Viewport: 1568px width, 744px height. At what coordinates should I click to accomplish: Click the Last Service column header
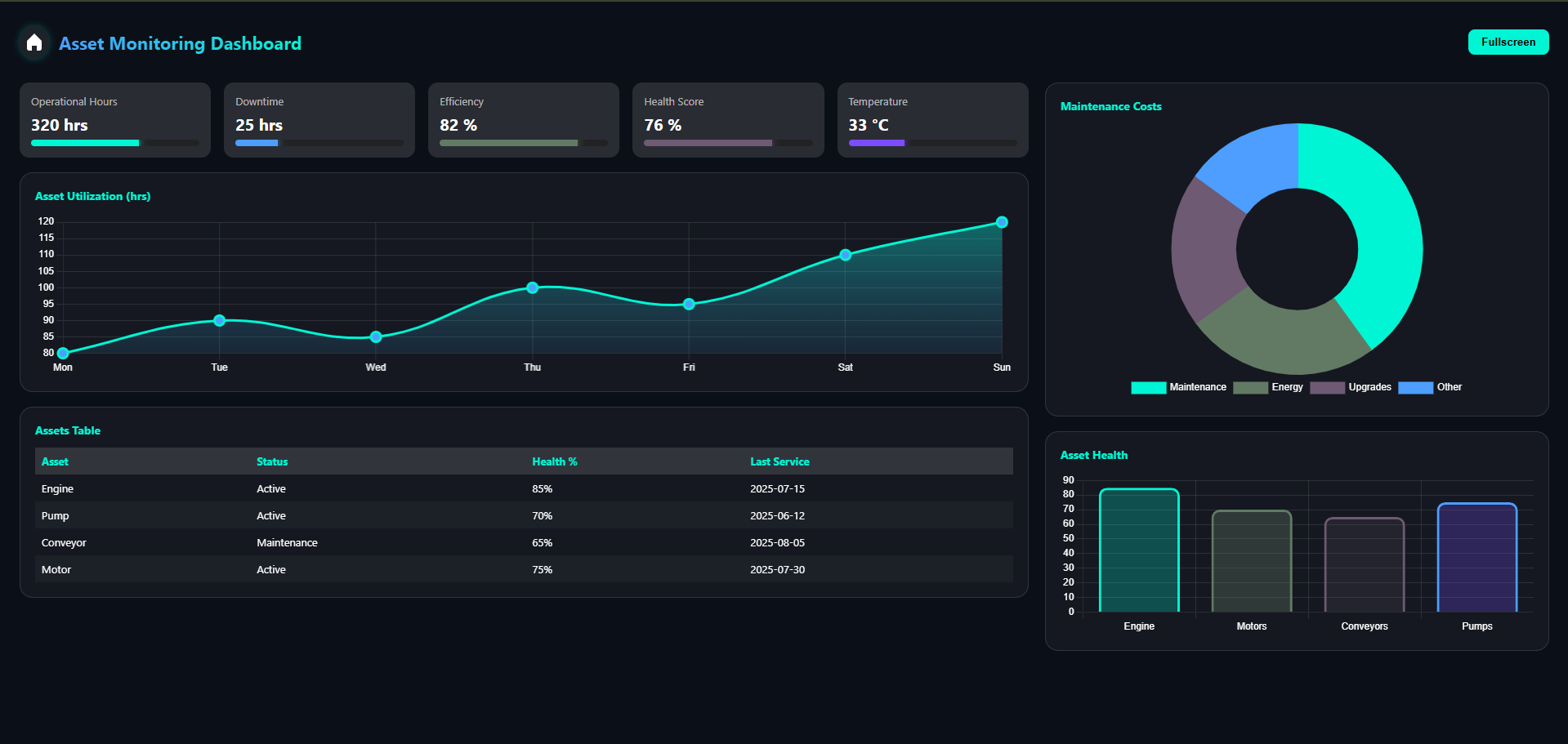tap(780, 461)
